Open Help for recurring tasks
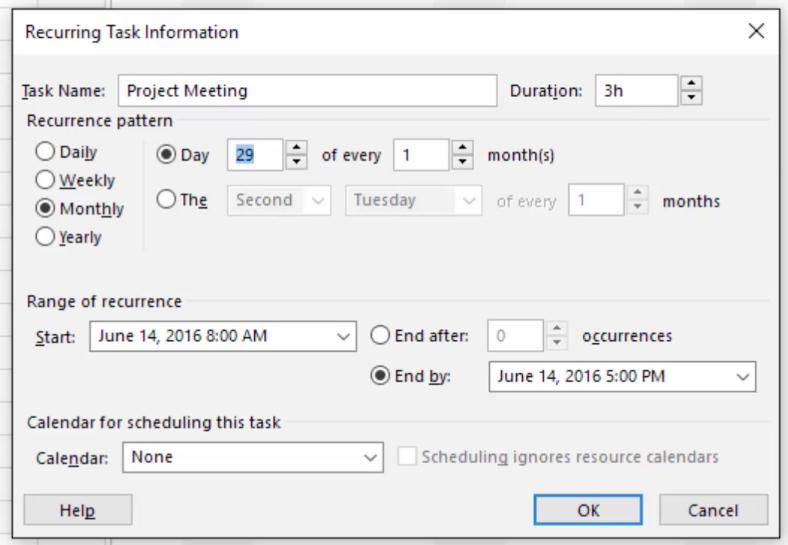The image size is (788, 545). pos(78,510)
